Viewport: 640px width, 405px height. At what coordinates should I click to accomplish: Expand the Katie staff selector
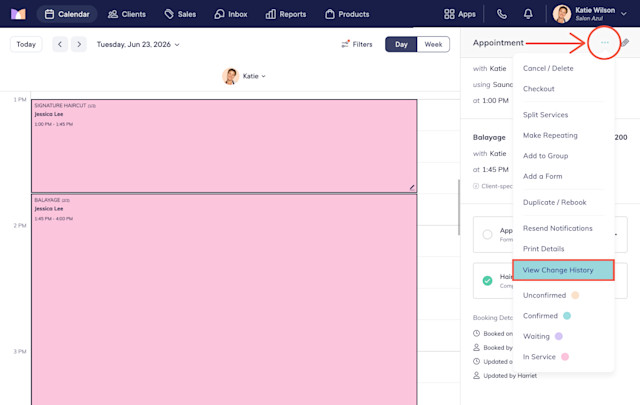coord(254,76)
